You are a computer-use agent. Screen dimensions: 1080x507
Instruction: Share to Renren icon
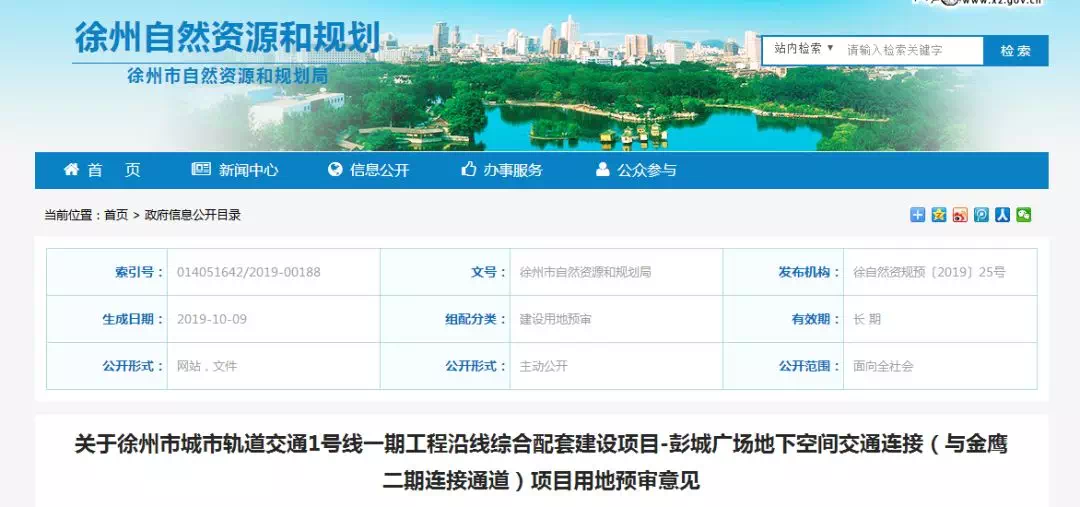[1003, 215]
